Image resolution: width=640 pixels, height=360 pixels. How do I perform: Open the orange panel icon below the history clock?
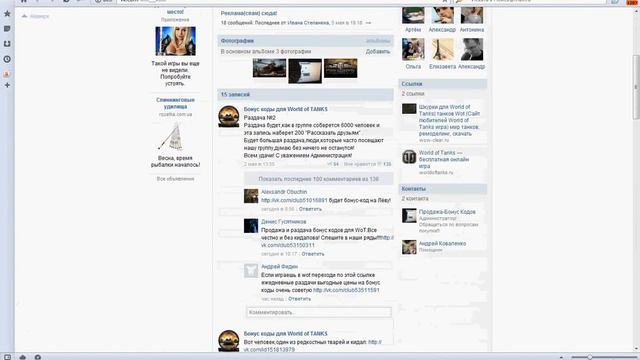coord(7,74)
